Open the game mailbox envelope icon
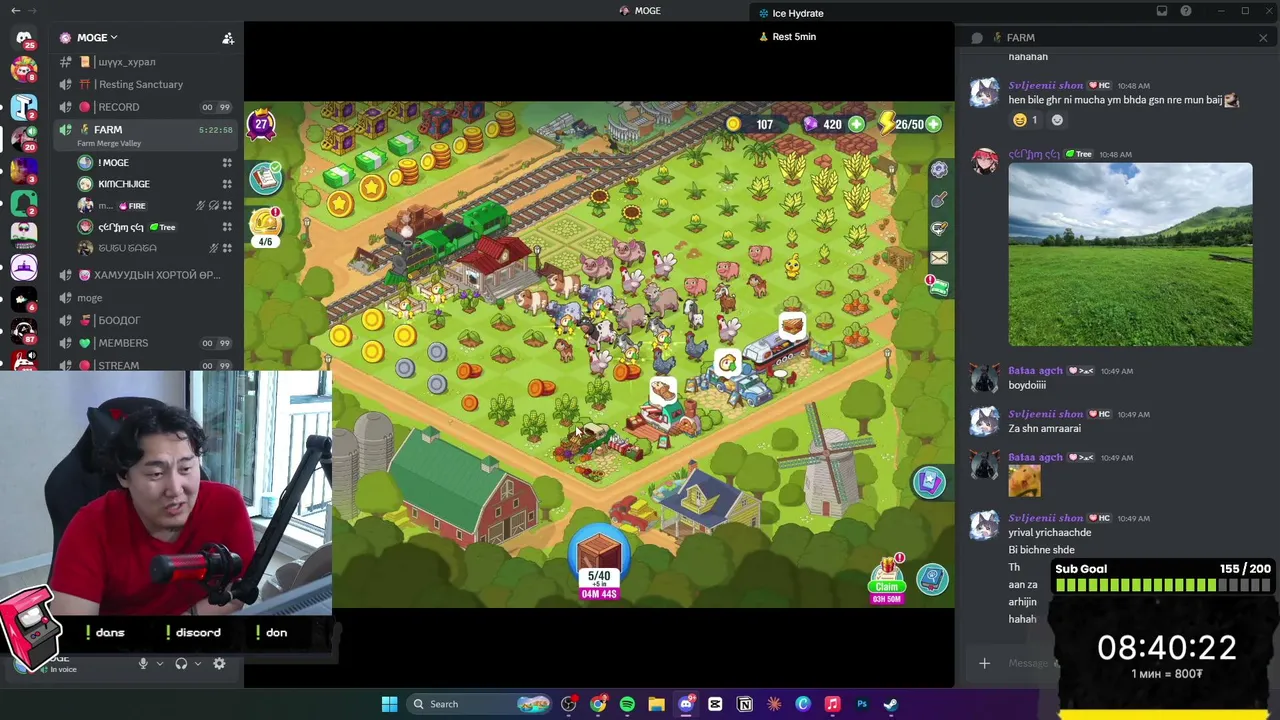1280x720 pixels. click(x=939, y=258)
